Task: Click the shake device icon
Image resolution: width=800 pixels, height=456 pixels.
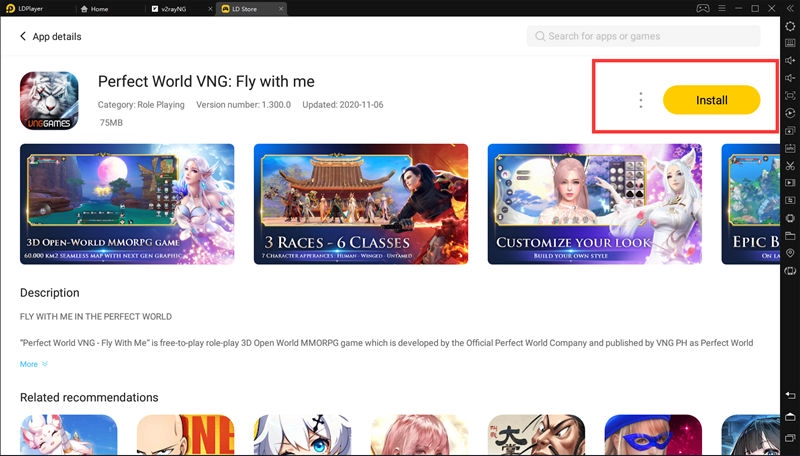Action: click(790, 270)
